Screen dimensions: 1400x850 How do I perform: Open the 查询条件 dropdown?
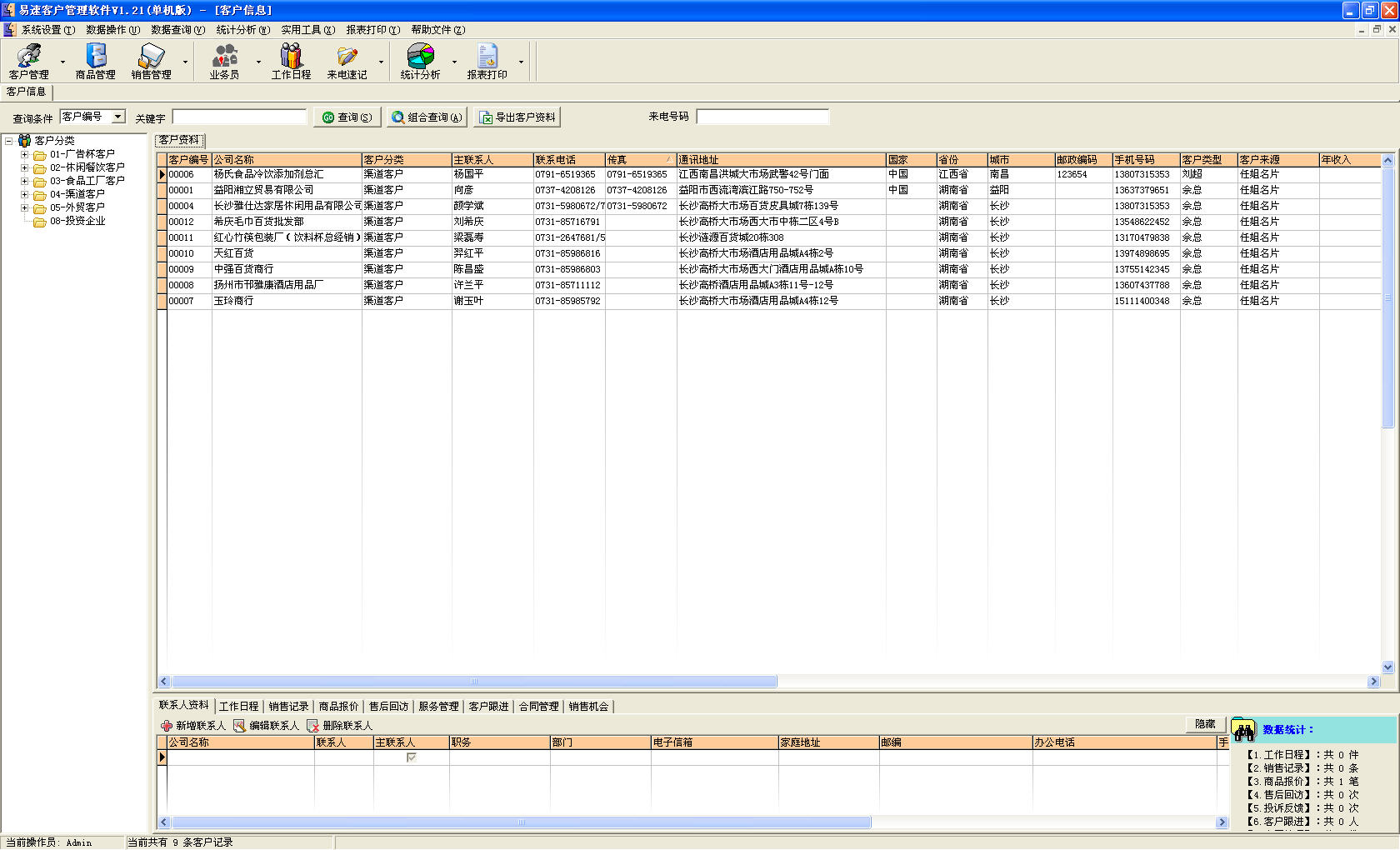(118, 117)
